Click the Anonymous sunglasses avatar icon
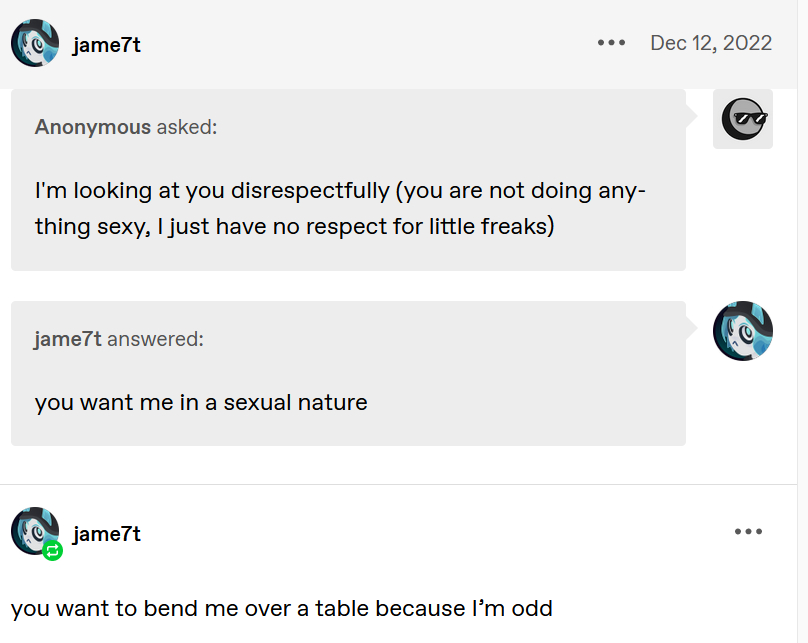Image resolution: width=808 pixels, height=643 pixels. [743, 119]
